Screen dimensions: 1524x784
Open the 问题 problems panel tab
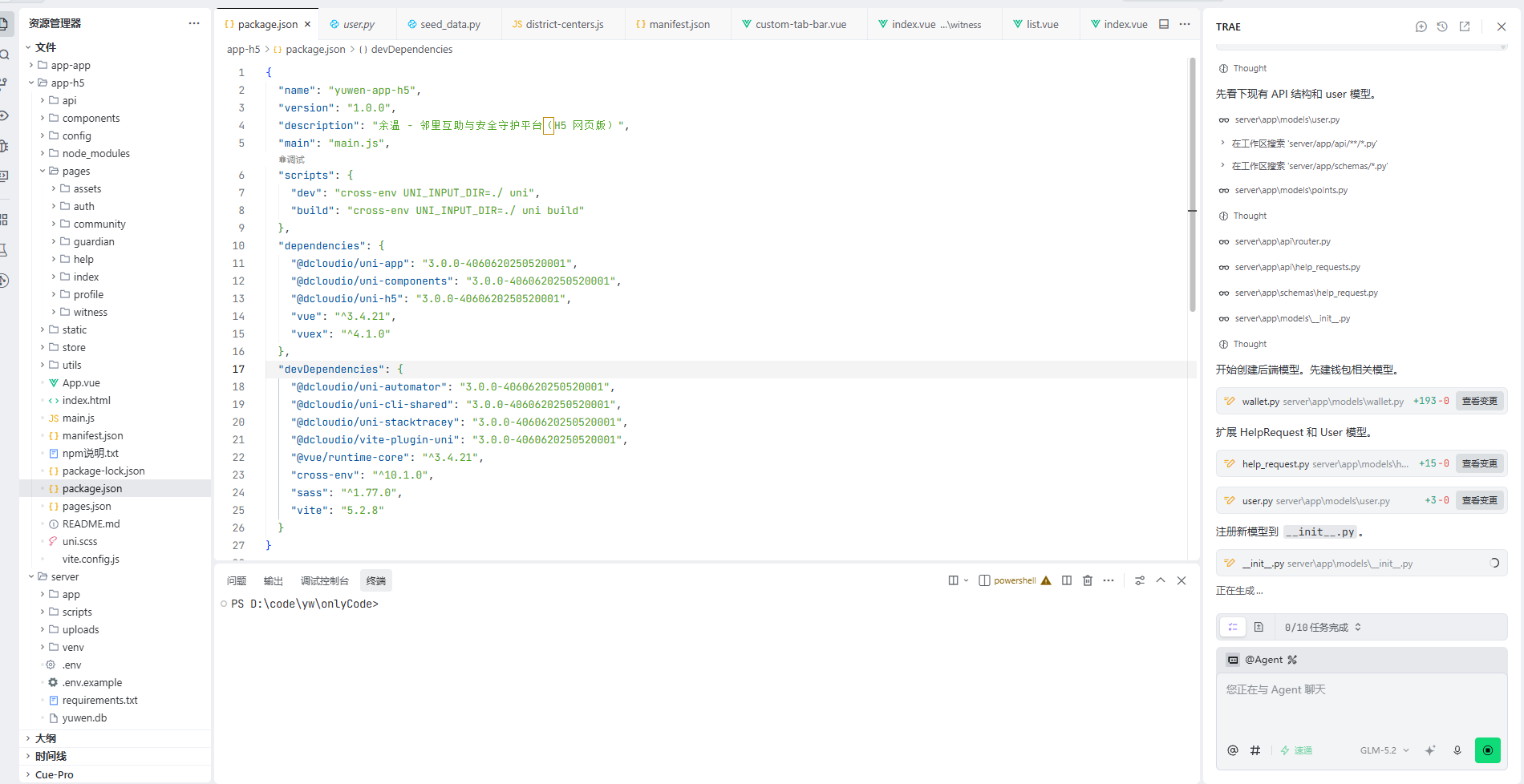point(237,580)
